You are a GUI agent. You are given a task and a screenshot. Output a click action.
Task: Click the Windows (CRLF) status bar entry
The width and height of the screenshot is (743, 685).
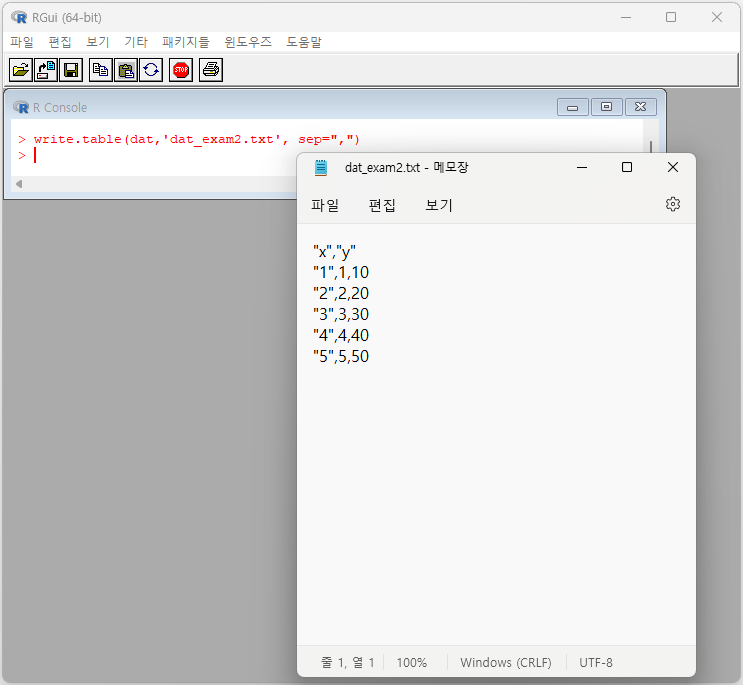(x=506, y=662)
